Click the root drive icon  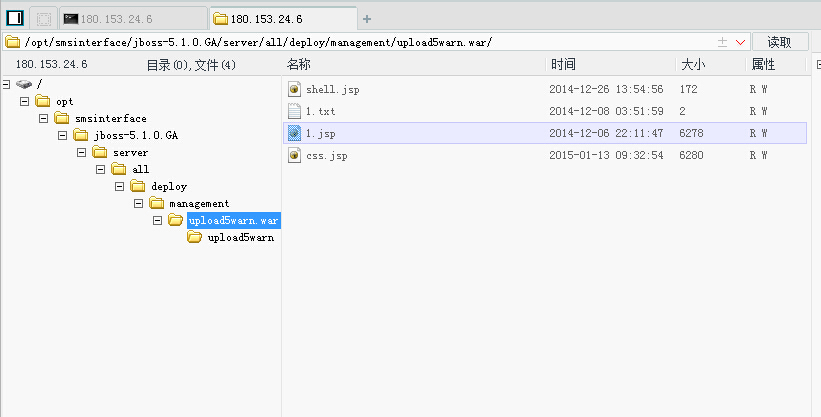(24, 84)
